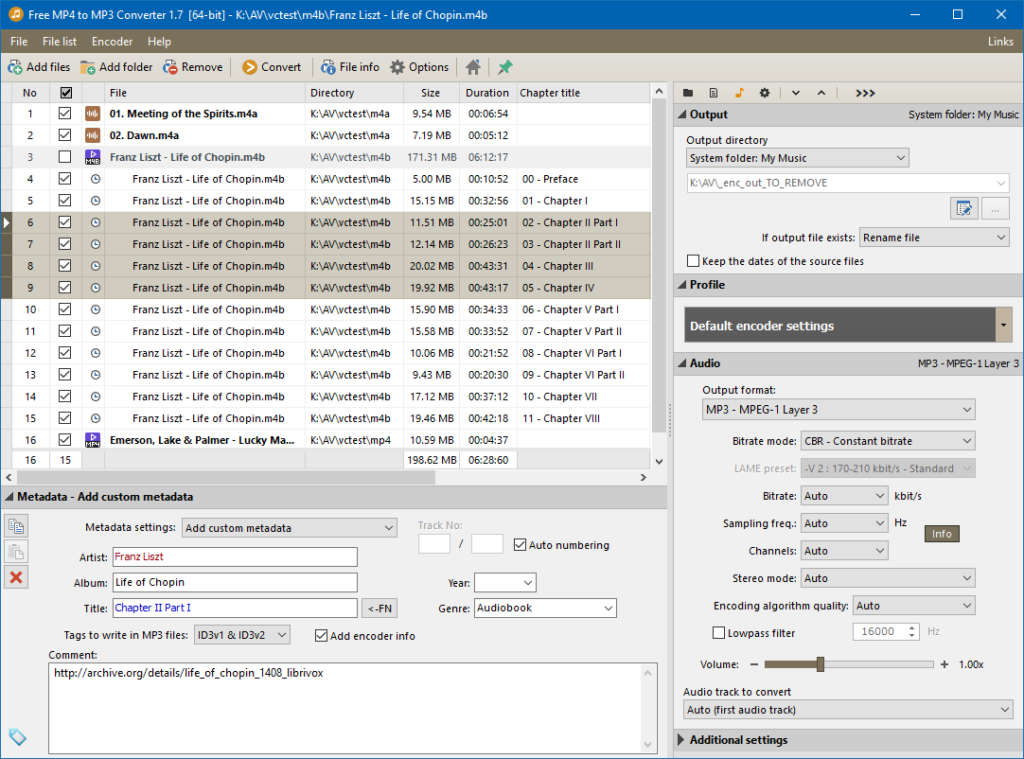Sort by the Duration column header
The image size is (1024, 759).
(x=487, y=93)
